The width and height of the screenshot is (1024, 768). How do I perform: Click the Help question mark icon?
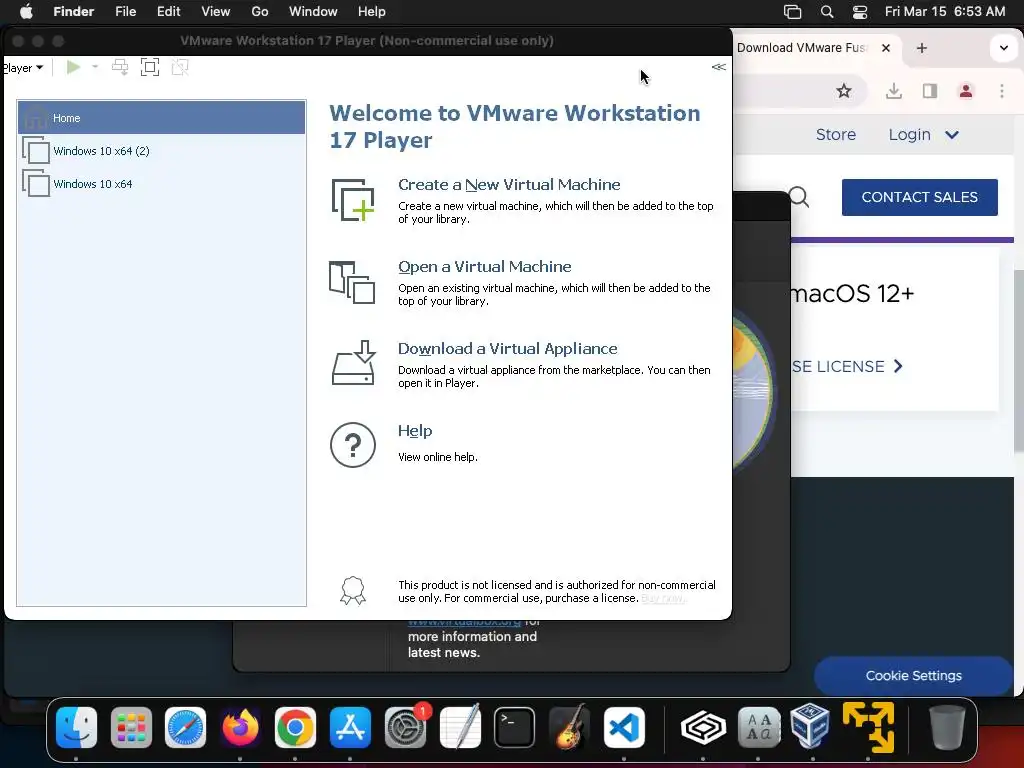coord(353,445)
